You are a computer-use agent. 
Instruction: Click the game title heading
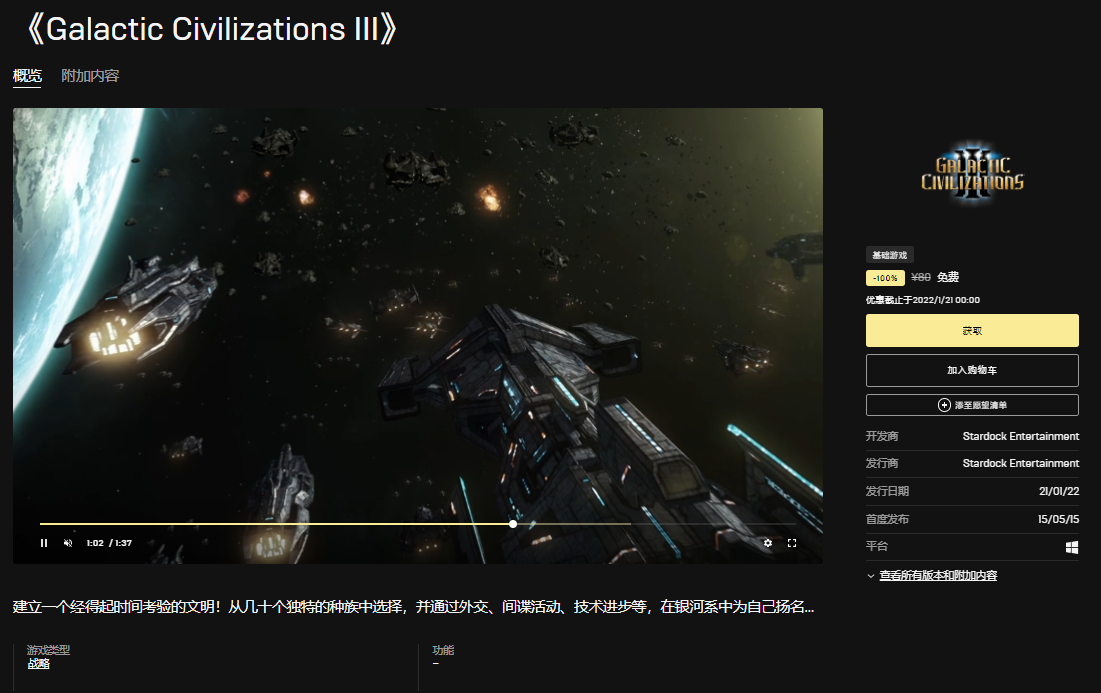[x=211, y=29]
